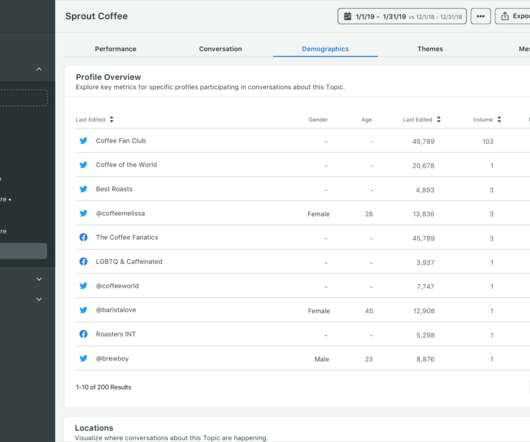Open the three-dot more options menu
530x442 pixels.
tap(481, 16)
